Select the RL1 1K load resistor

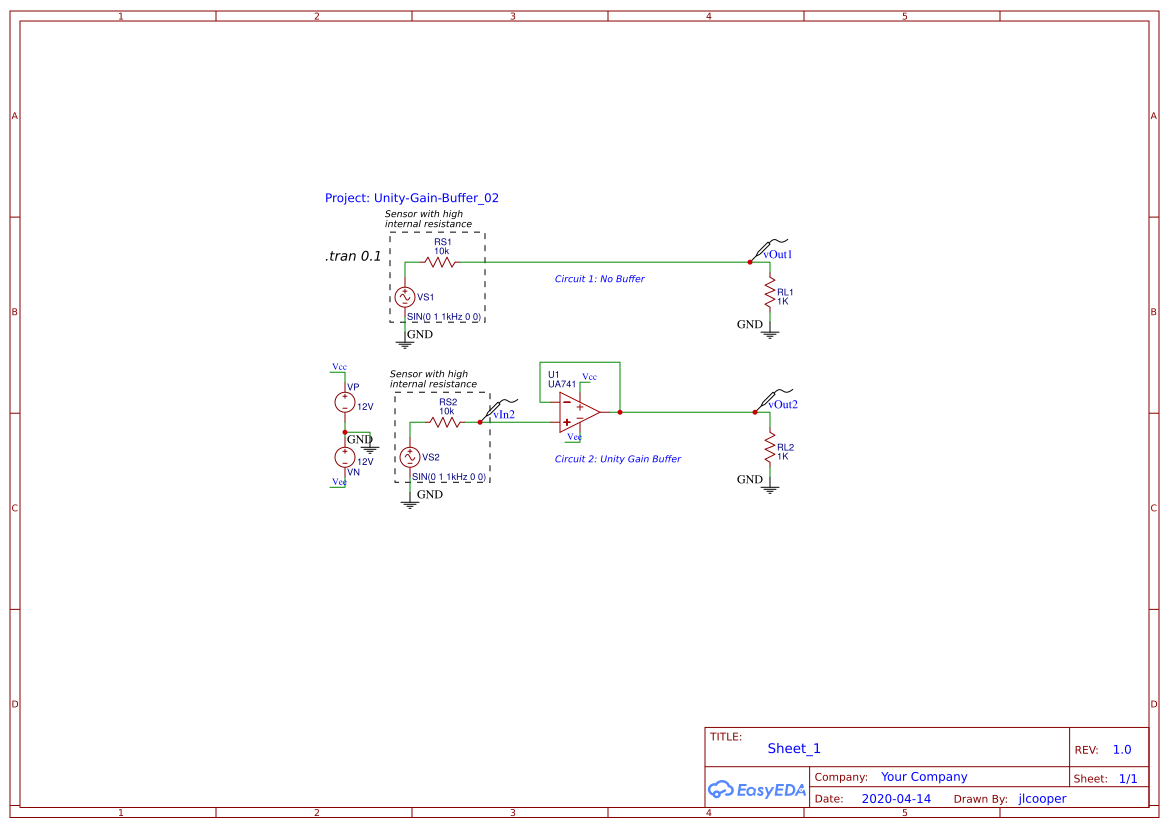click(x=768, y=292)
